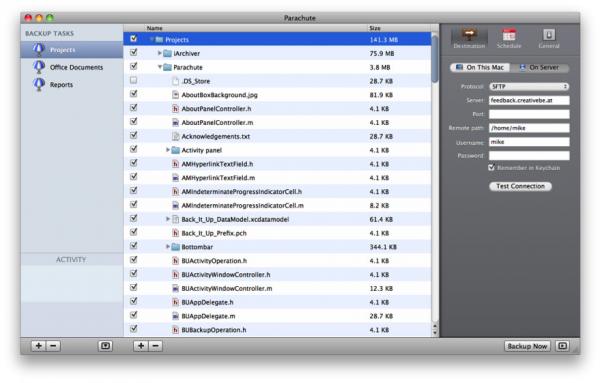
Task: Click the Parachute folder icon
Action: click(x=167, y=67)
